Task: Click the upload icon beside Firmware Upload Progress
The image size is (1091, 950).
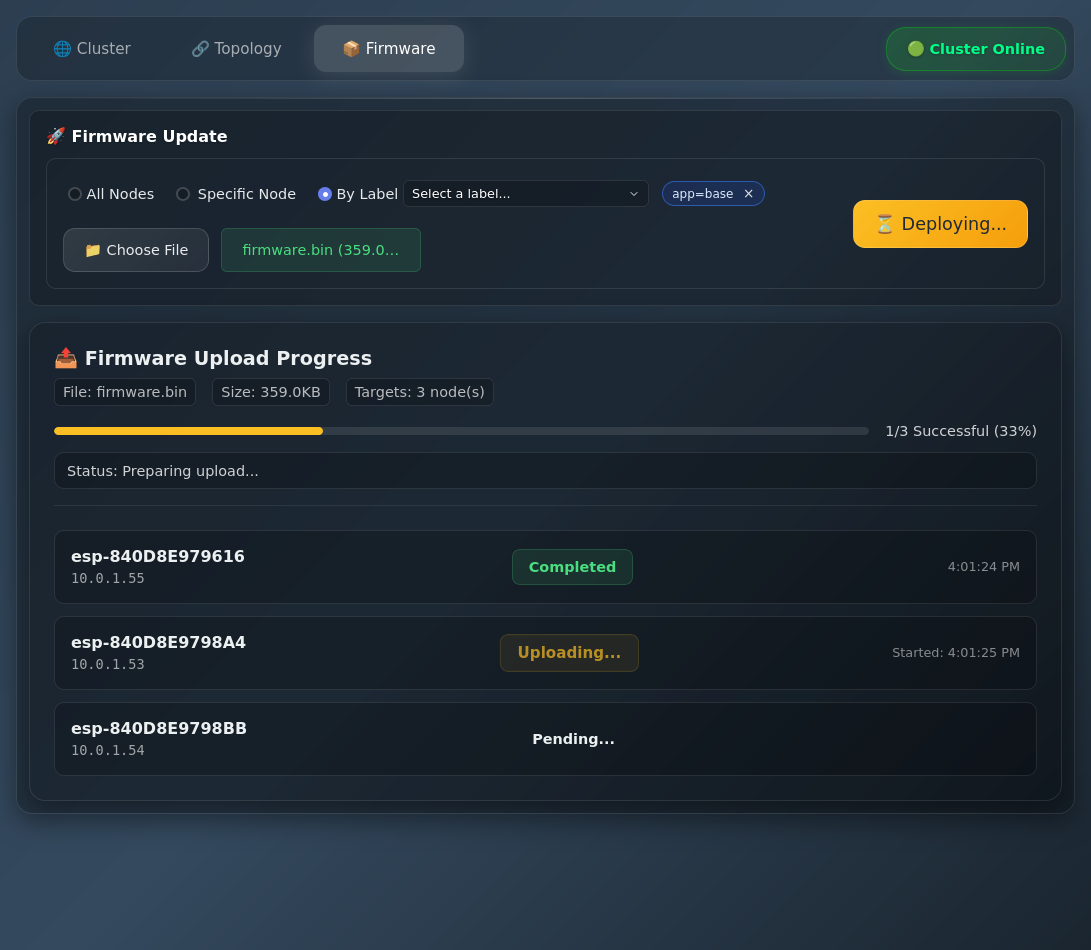Action: (x=66, y=358)
